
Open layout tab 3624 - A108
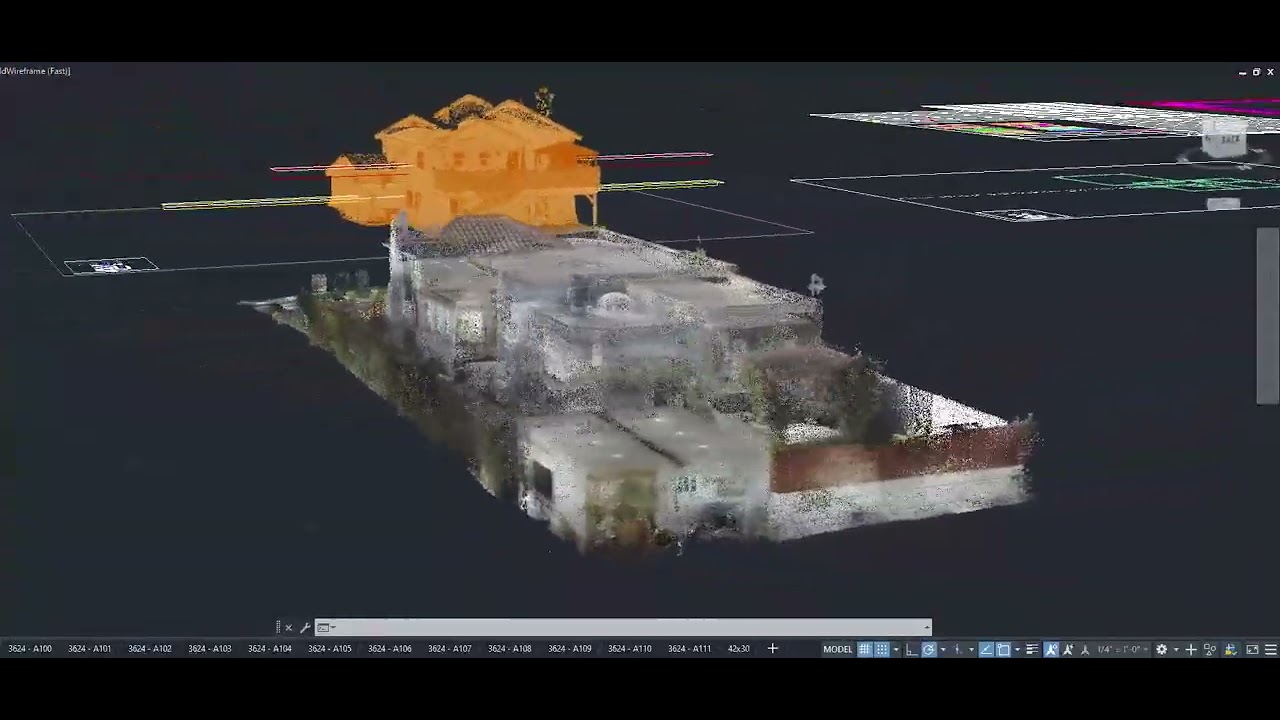(x=510, y=649)
